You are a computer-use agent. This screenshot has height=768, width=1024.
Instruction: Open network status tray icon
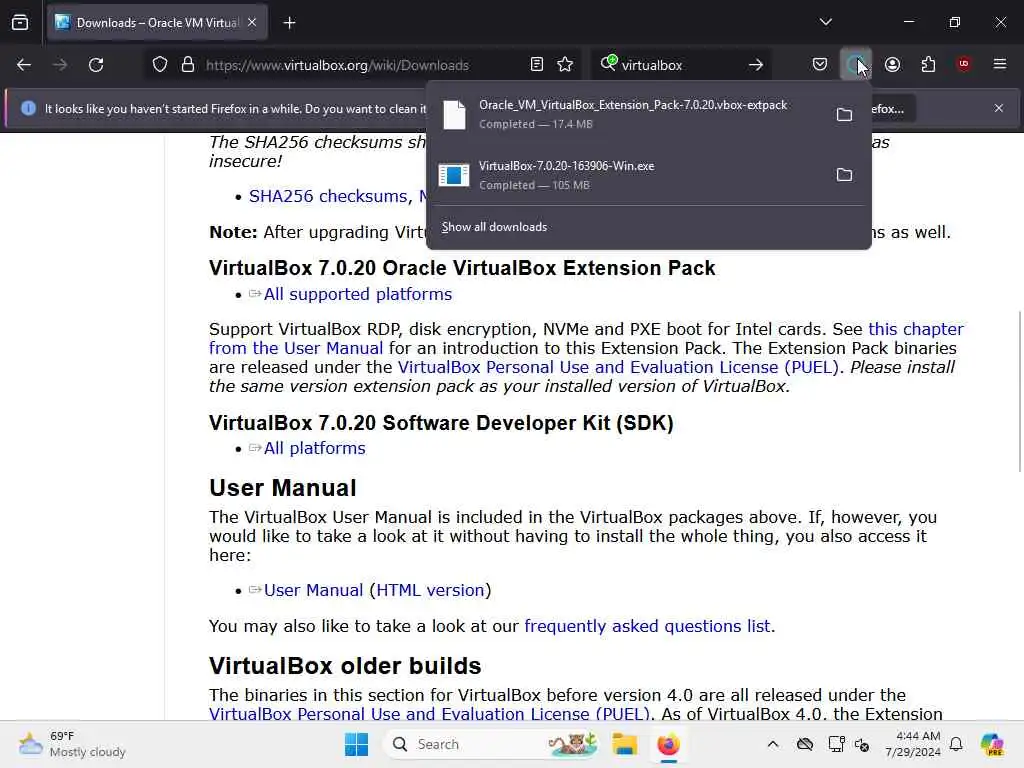[x=836, y=744]
